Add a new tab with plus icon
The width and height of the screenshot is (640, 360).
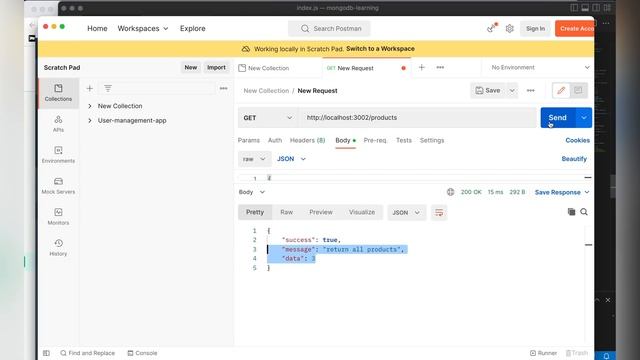[422, 67]
